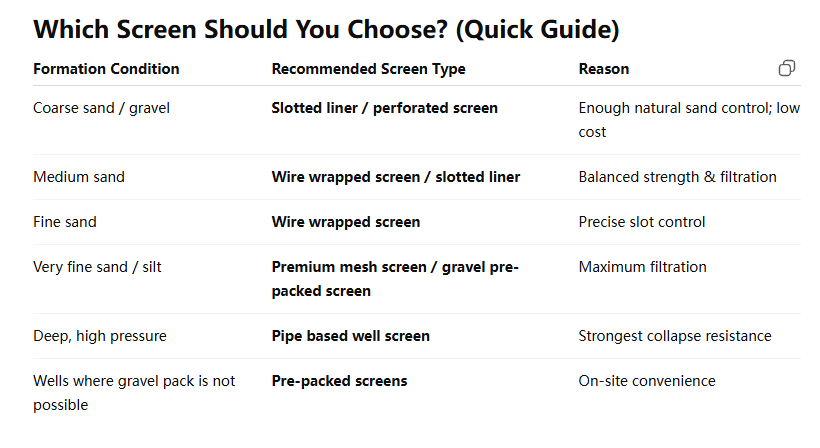Click the copy table icon

tap(787, 68)
